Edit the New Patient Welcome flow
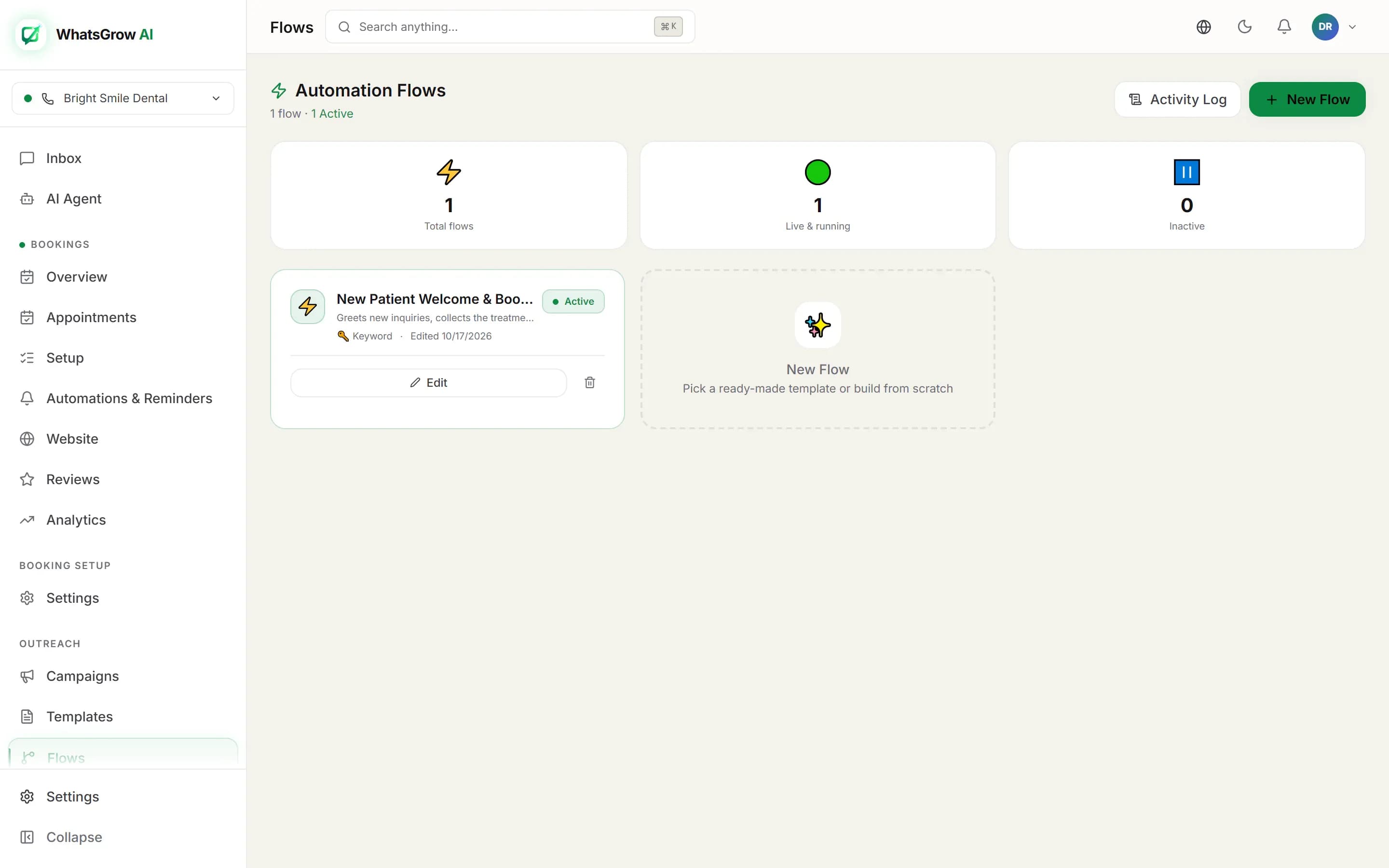The image size is (1389, 868). pyautogui.click(x=428, y=382)
